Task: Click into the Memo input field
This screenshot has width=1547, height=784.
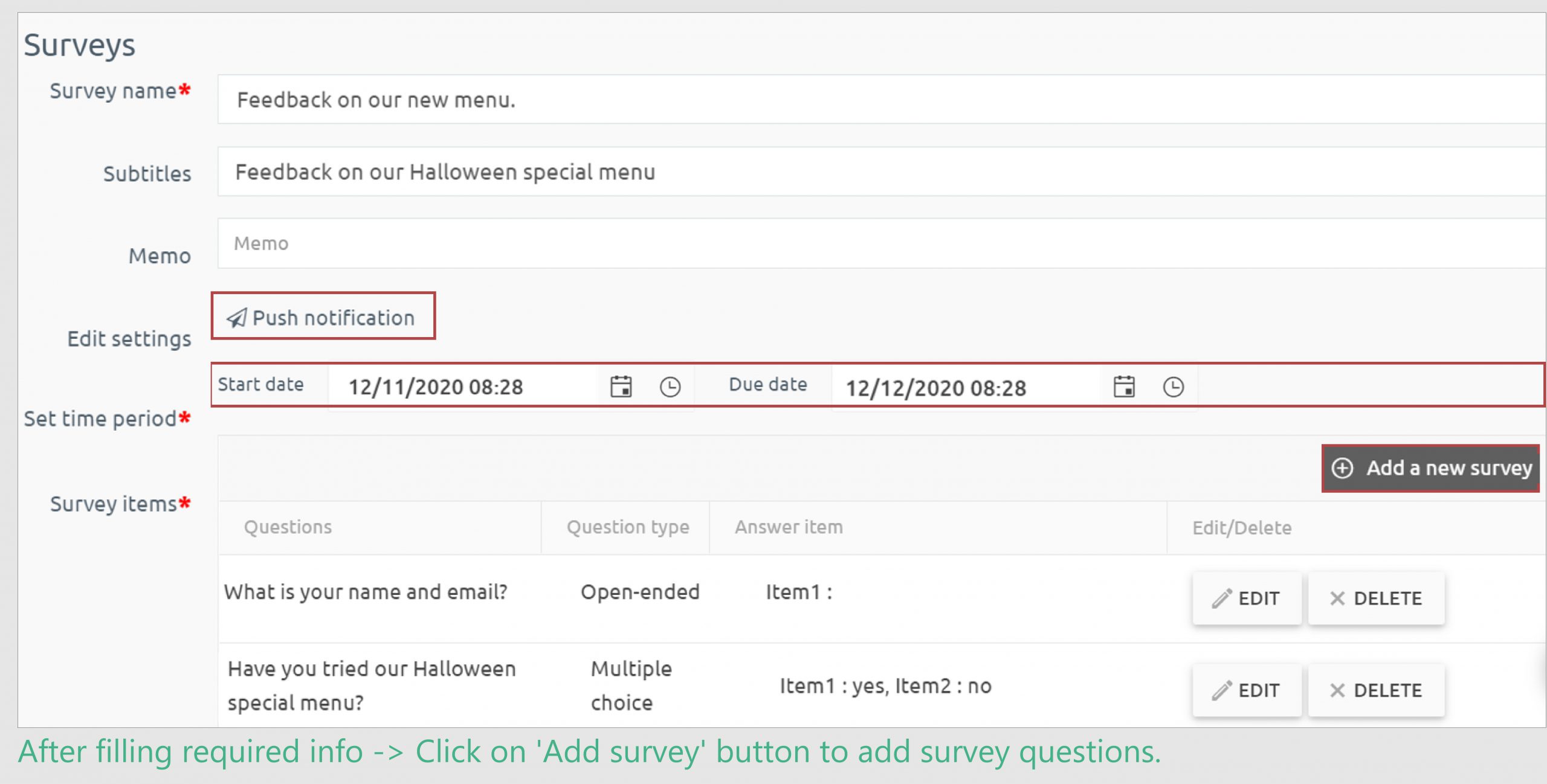Action: click(881, 243)
